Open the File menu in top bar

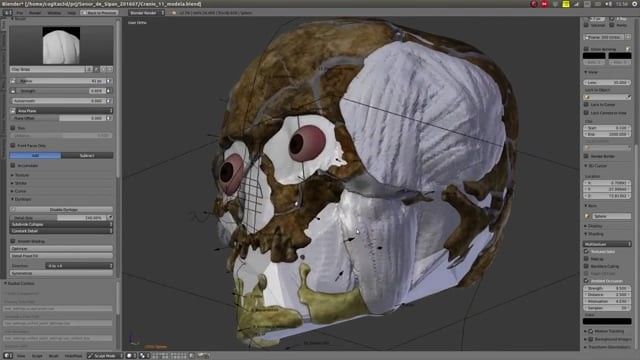[20, 13]
